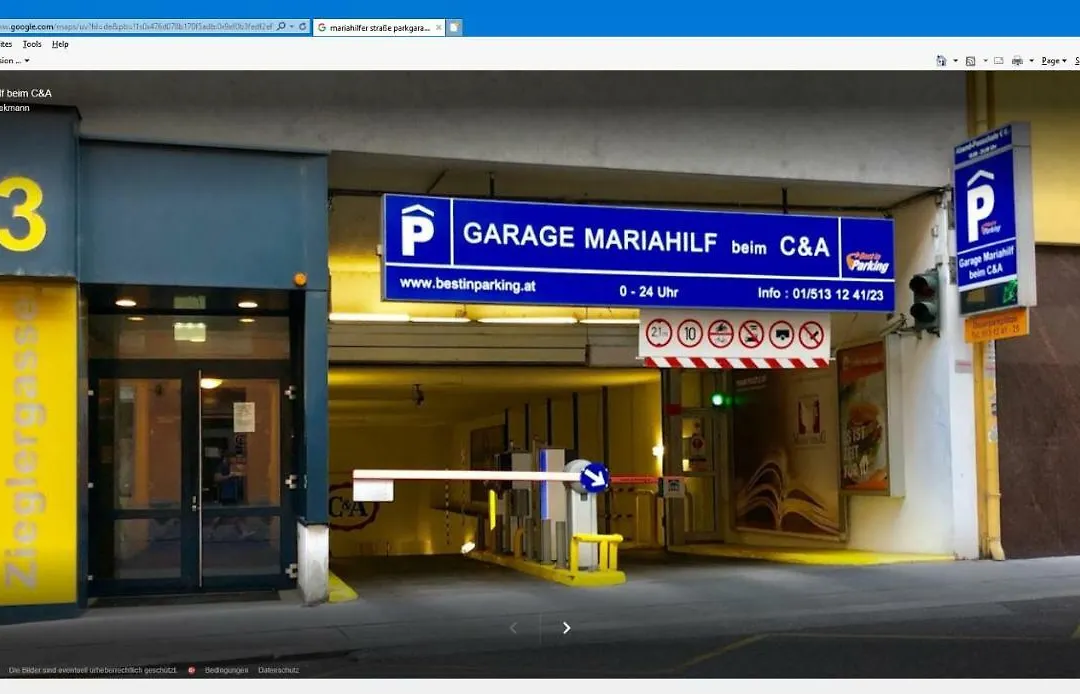This screenshot has height=694, width=1080.
Task: Open the Tools menu
Action: coord(32,44)
